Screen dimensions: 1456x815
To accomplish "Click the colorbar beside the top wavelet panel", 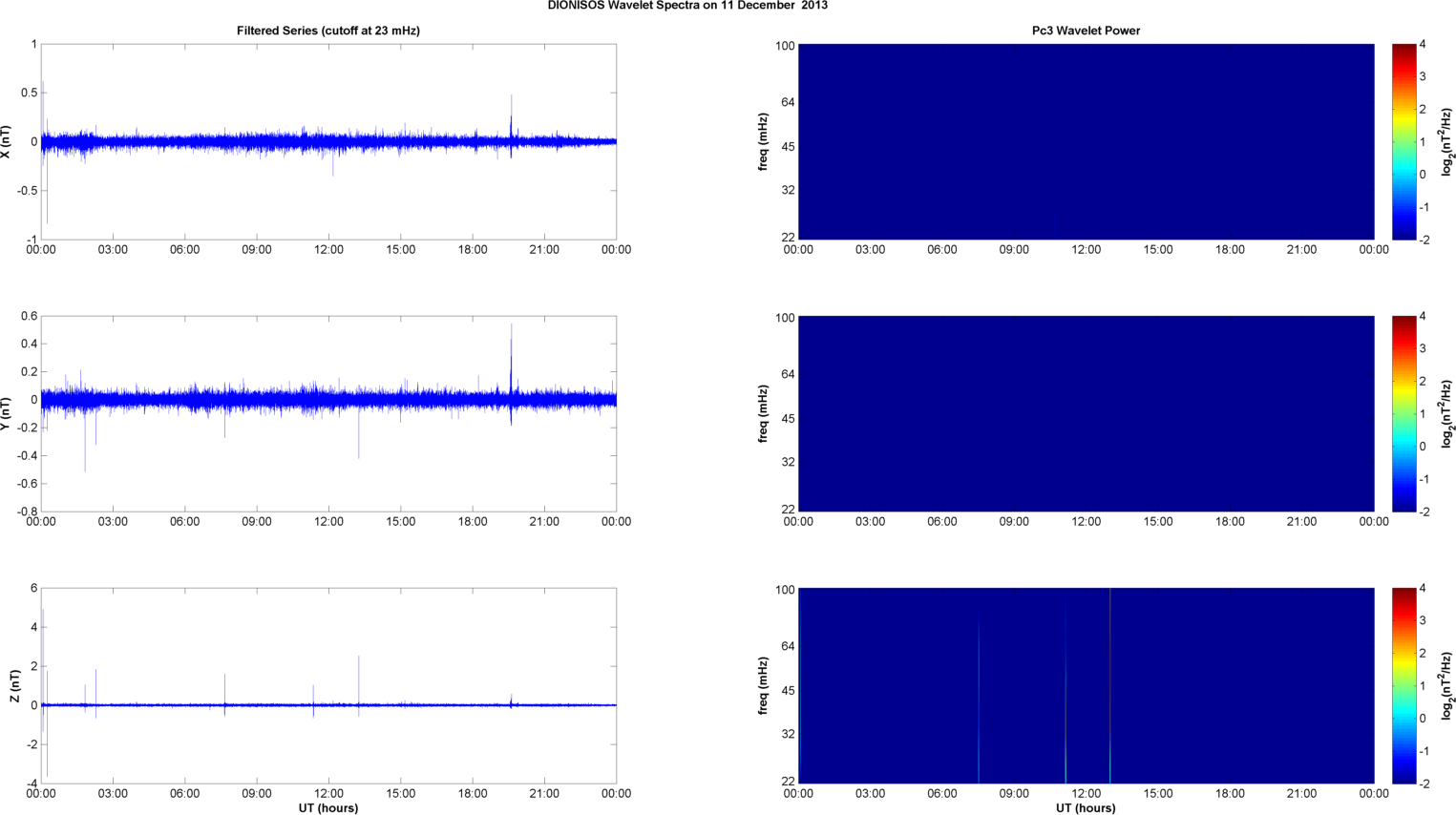I will [x=1403, y=141].
